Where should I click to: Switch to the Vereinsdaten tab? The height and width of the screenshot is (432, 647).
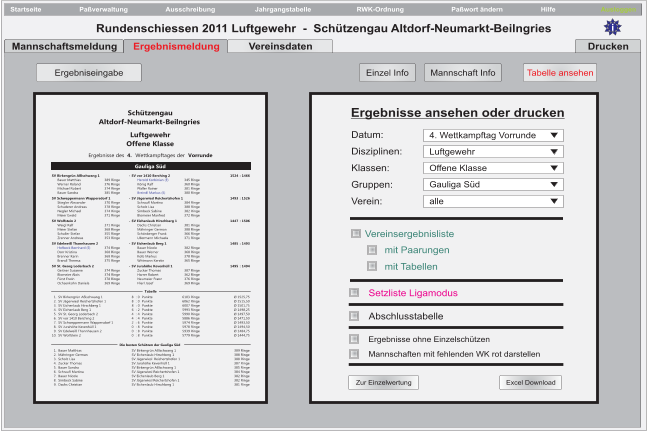pyautogui.click(x=280, y=46)
